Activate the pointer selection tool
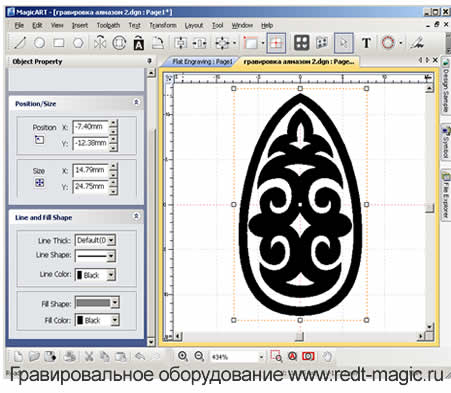 344,43
